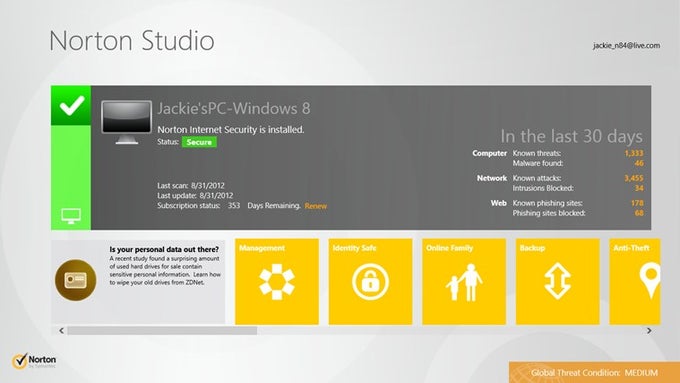Viewport: 680px width, 383px height.
Task: Open the personal data article headline
Action: click(x=164, y=249)
